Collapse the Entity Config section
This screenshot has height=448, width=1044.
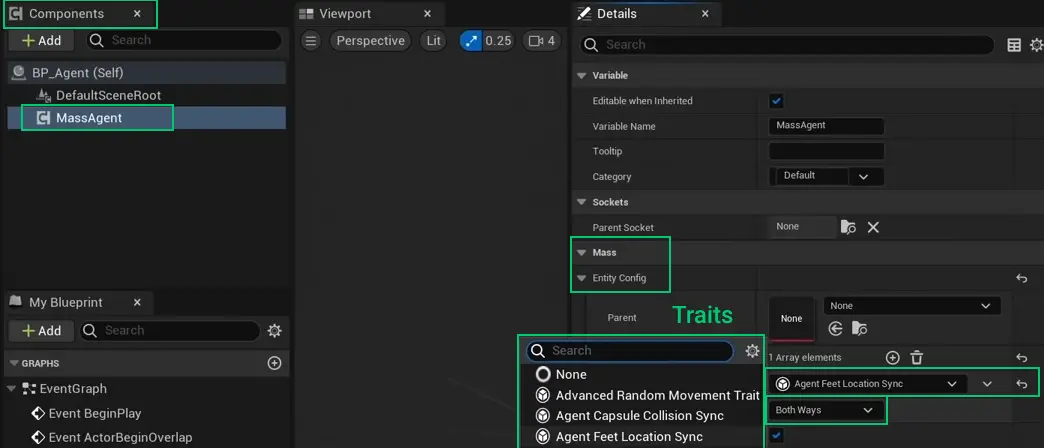point(581,278)
